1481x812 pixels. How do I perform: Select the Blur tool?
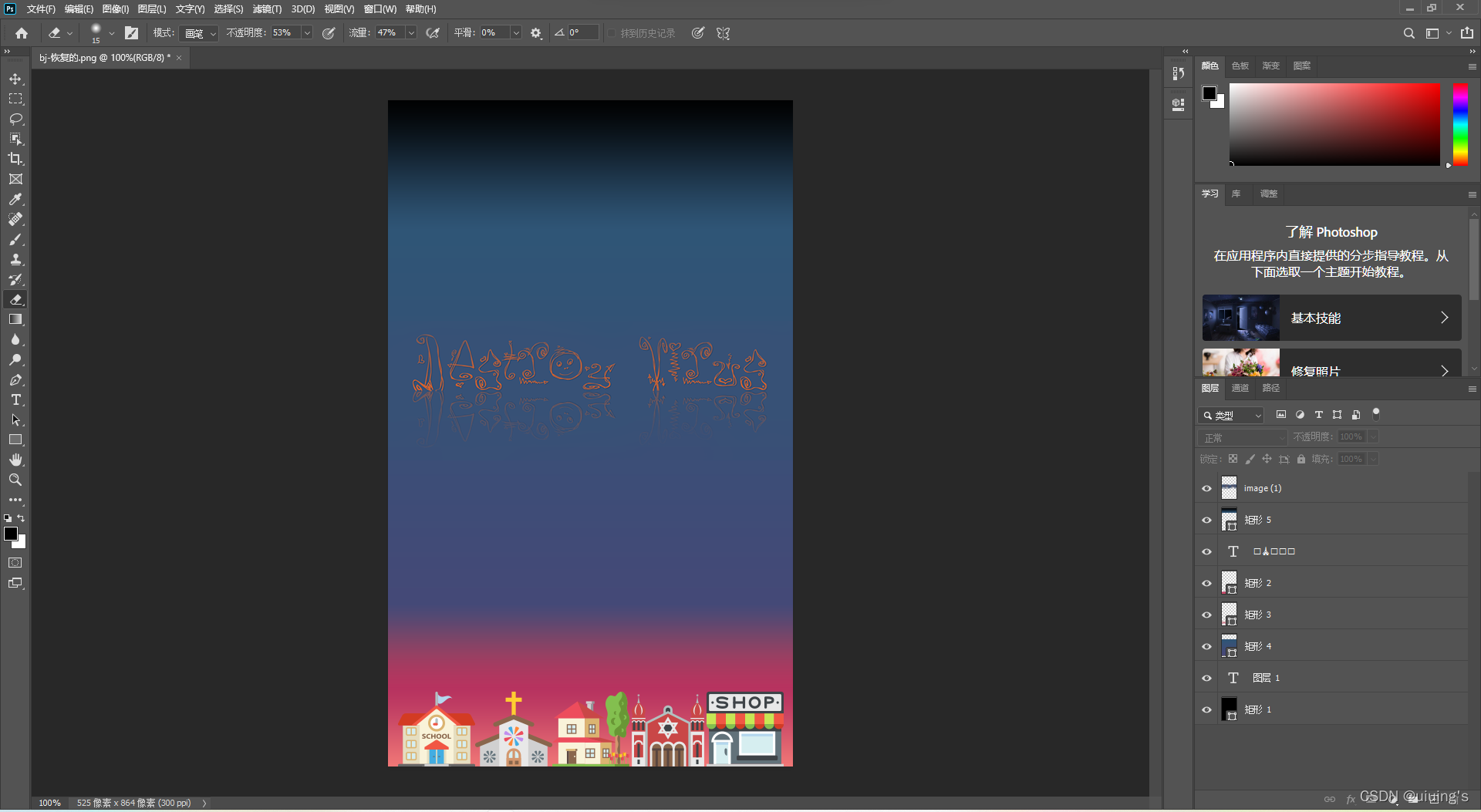coord(15,340)
